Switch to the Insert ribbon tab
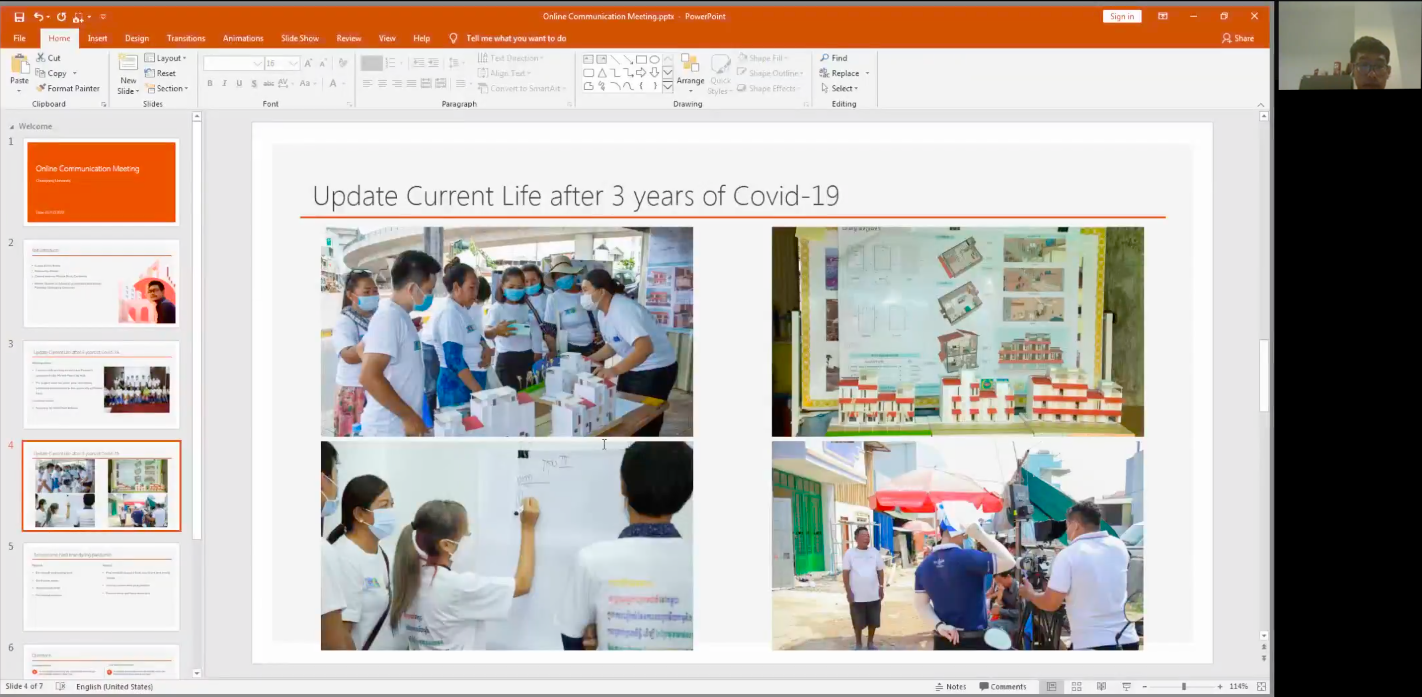This screenshot has width=1422, height=697. tap(97, 38)
